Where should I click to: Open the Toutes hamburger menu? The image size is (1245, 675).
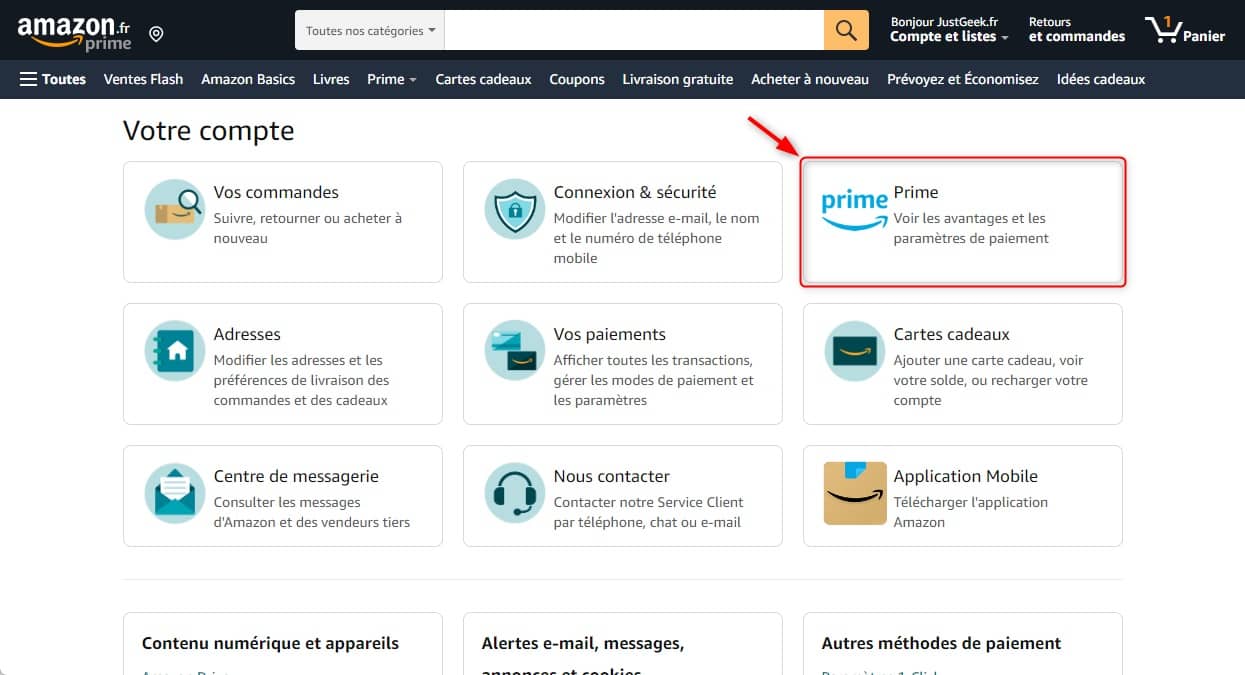[x=52, y=79]
